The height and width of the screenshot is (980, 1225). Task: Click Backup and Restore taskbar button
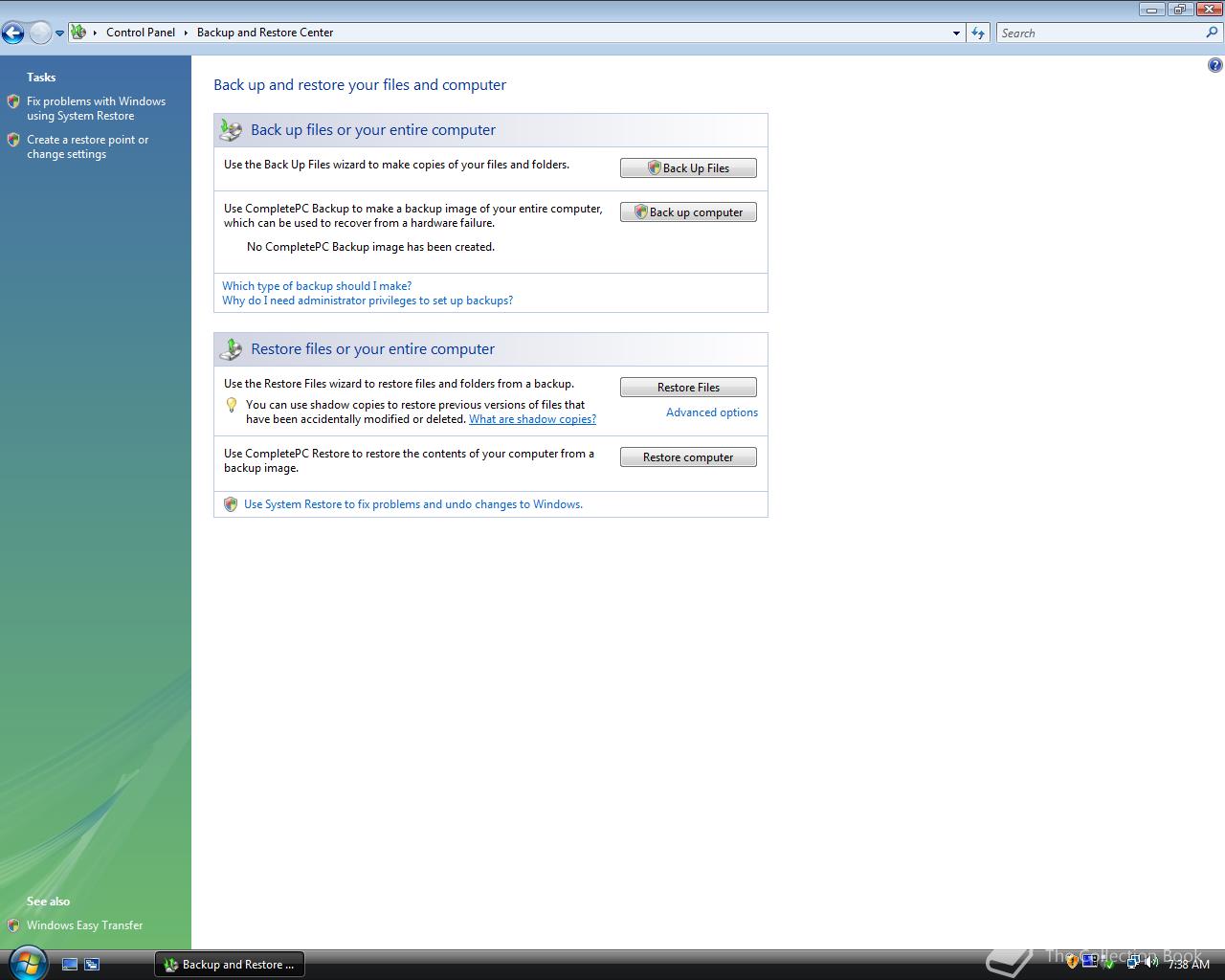[230, 965]
